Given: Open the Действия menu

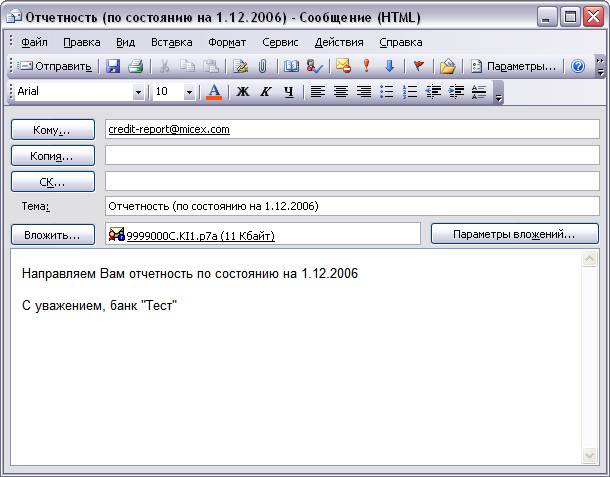Looking at the screenshot, I should pos(339,42).
